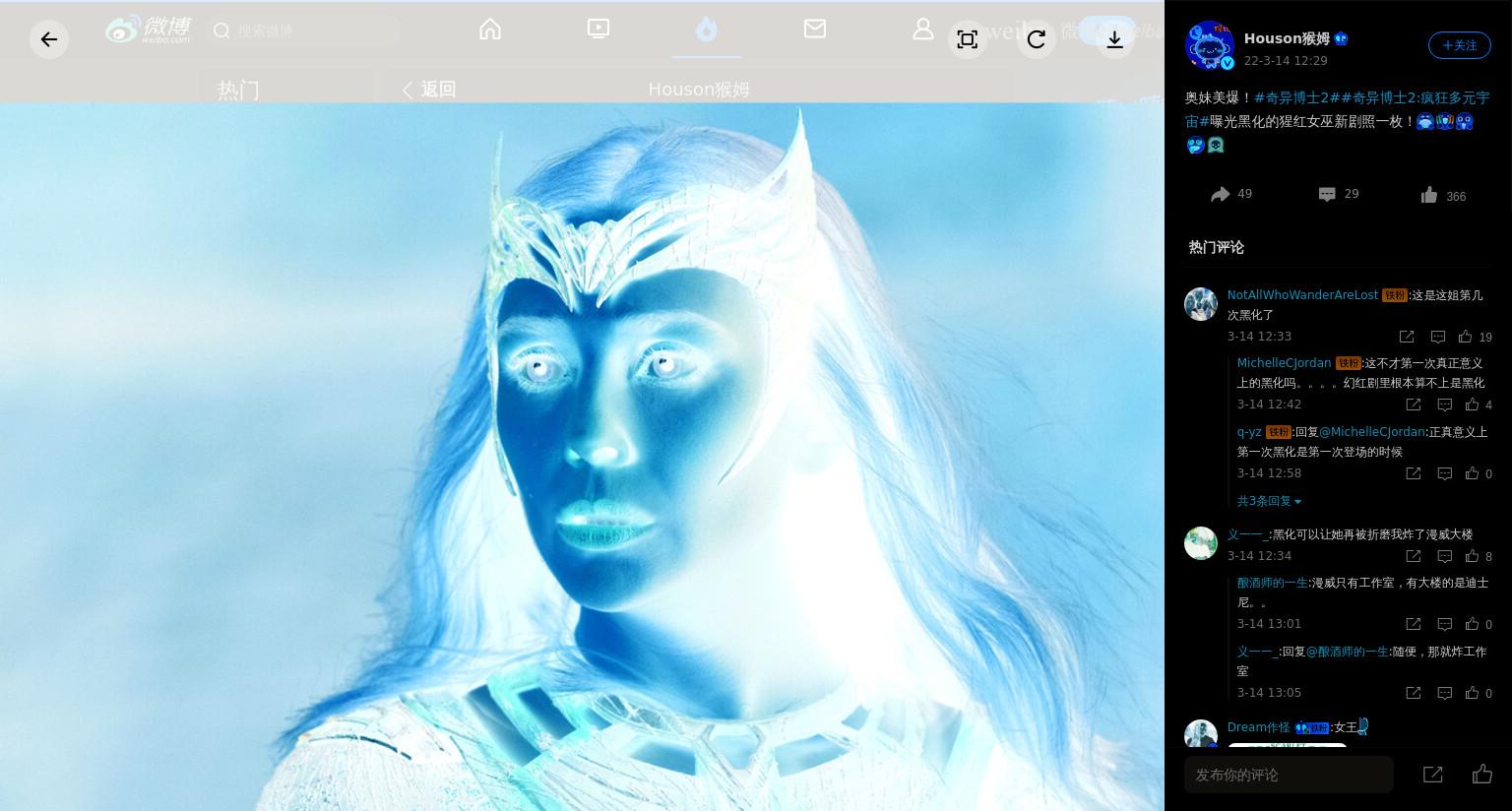Rotate the image with the rotate icon
This screenshot has height=811, width=1512.
1037,39
